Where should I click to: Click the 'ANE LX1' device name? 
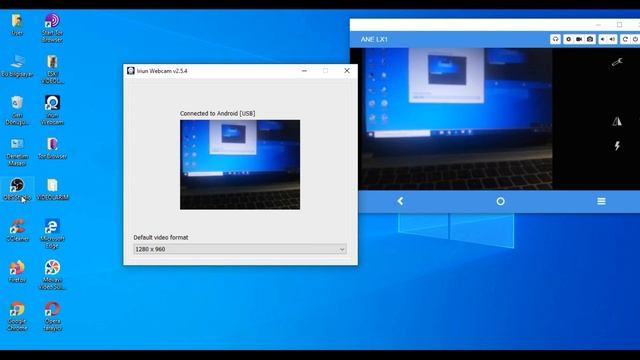pyautogui.click(x=374, y=40)
